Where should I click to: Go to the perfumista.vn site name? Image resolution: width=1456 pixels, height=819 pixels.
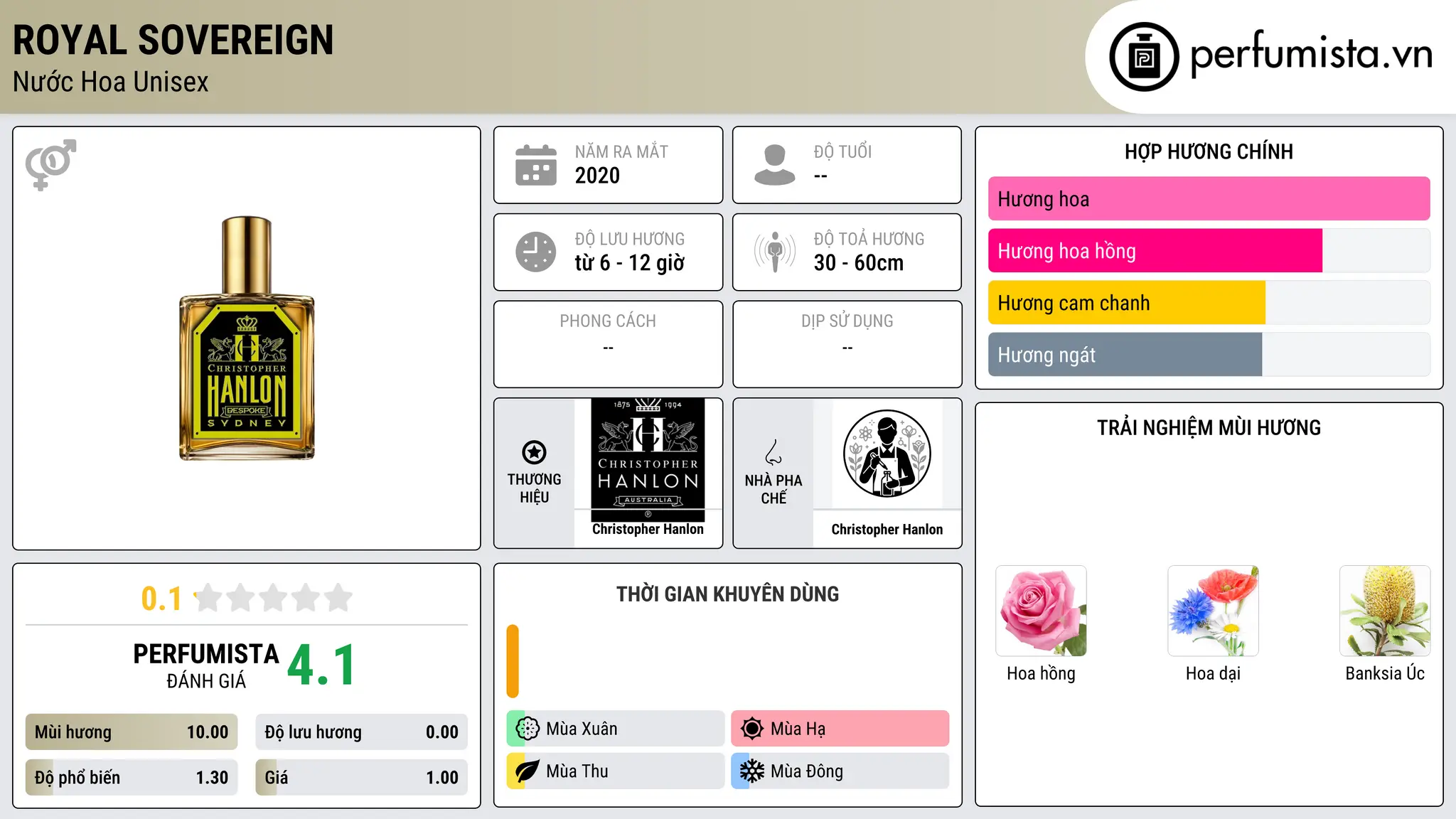[1312, 54]
